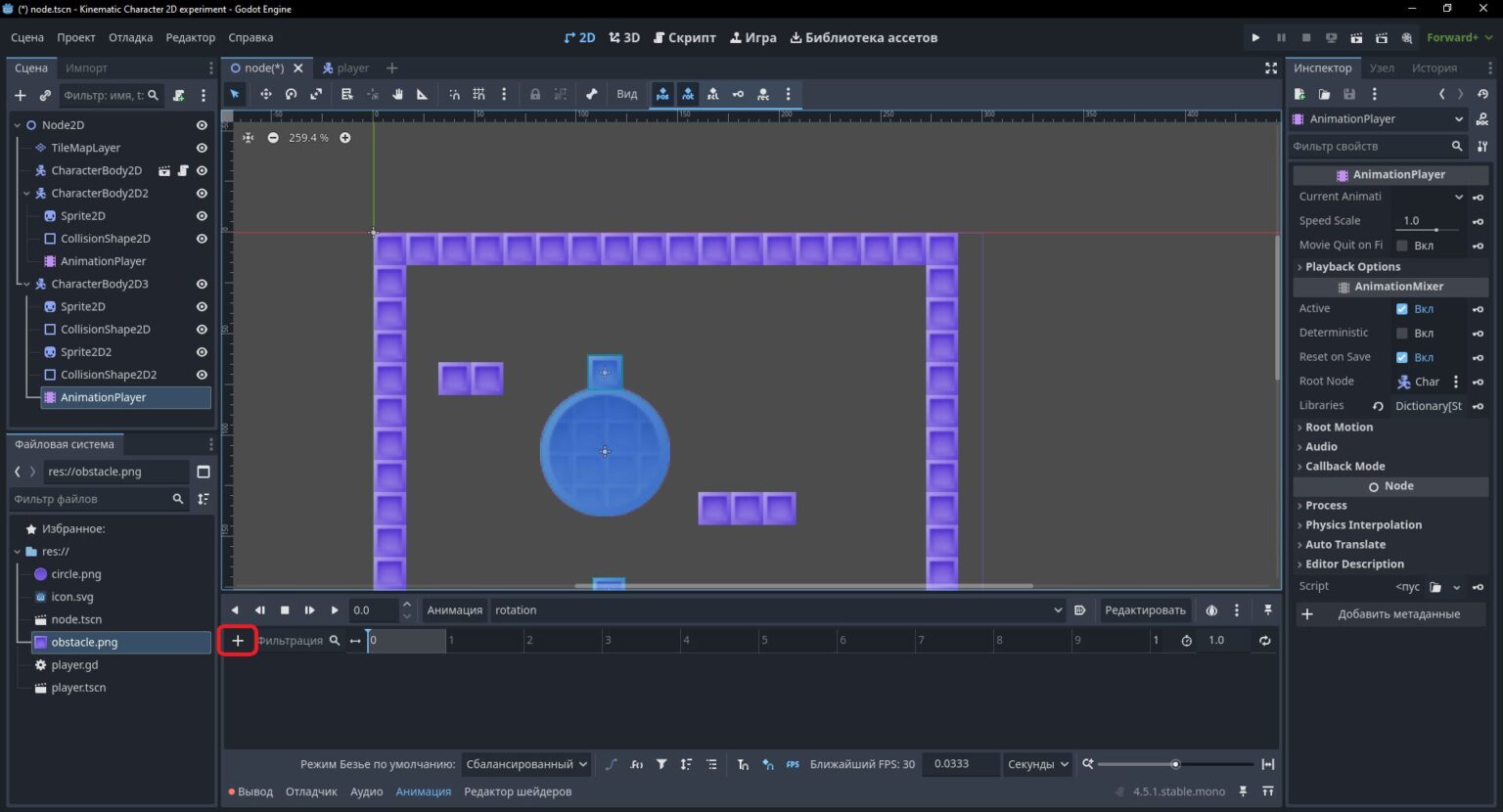1503x812 pixels.
Task: Open the Вид view menu button
Action: [626, 94]
